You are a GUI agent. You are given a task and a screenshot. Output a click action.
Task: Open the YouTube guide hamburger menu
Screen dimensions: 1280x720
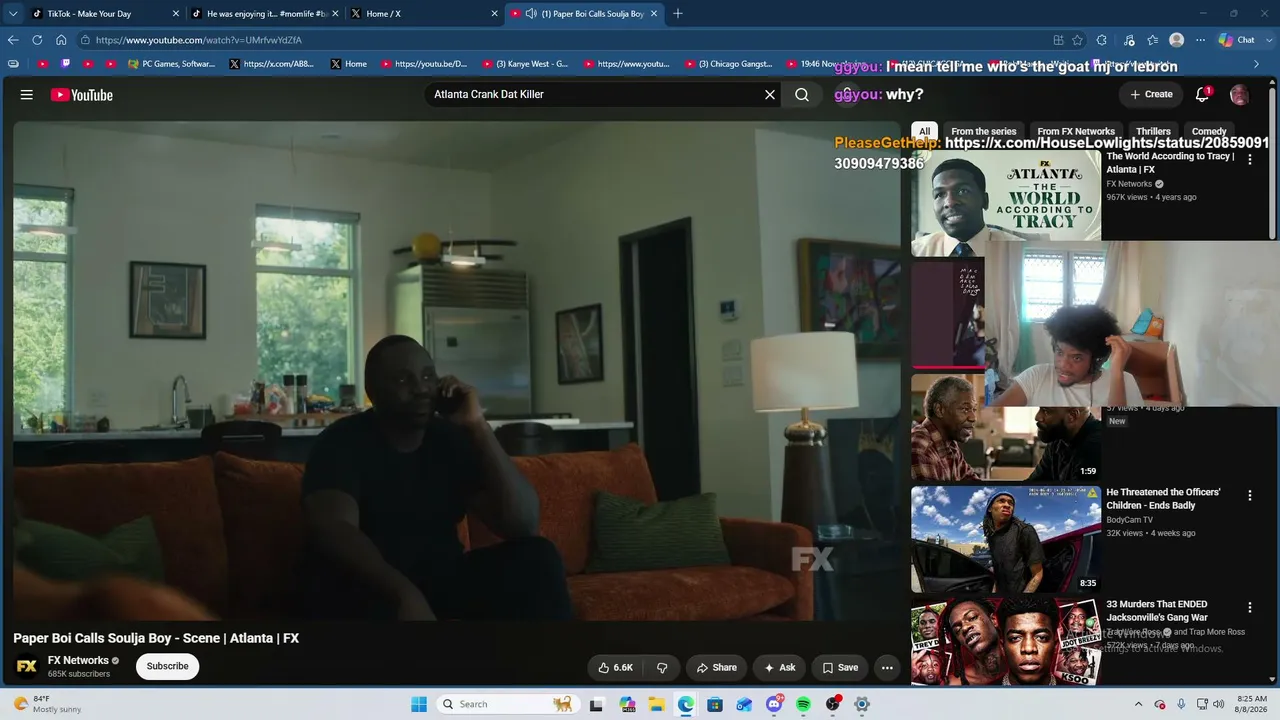pos(27,95)
